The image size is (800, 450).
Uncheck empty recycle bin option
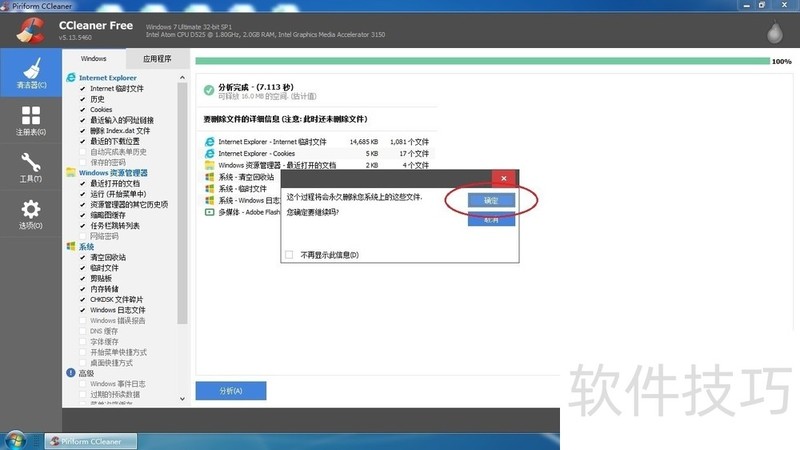pyautogui.click(x=83, y=257)
